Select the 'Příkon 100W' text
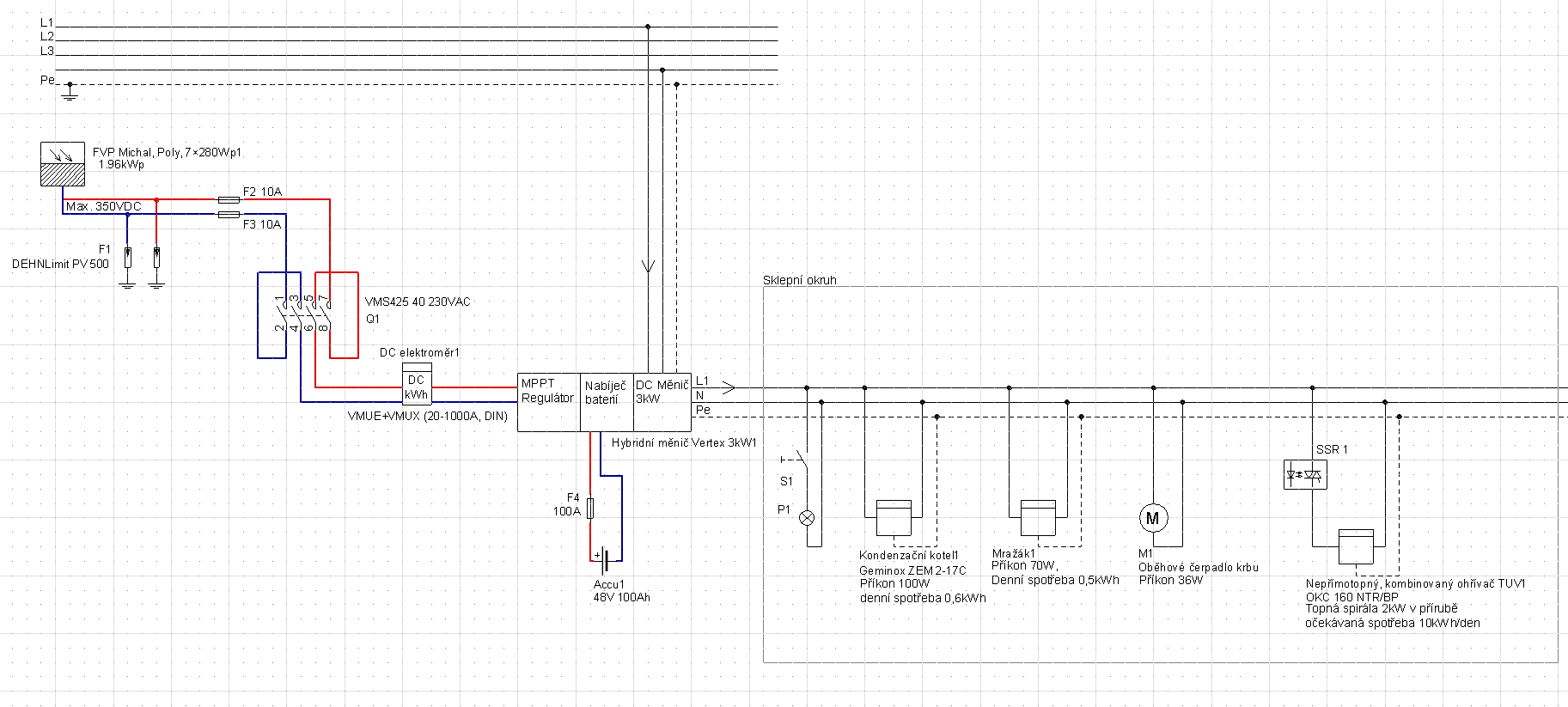 click(x=894, y=583)
